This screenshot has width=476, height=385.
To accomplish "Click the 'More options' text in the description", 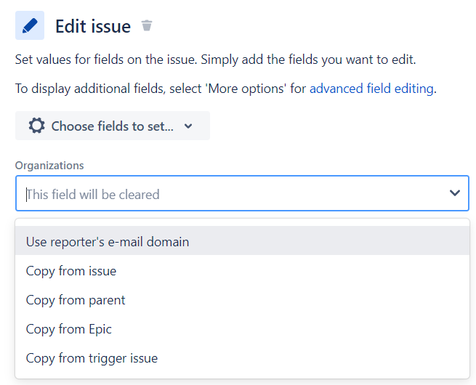I will (x=246, y=89).
